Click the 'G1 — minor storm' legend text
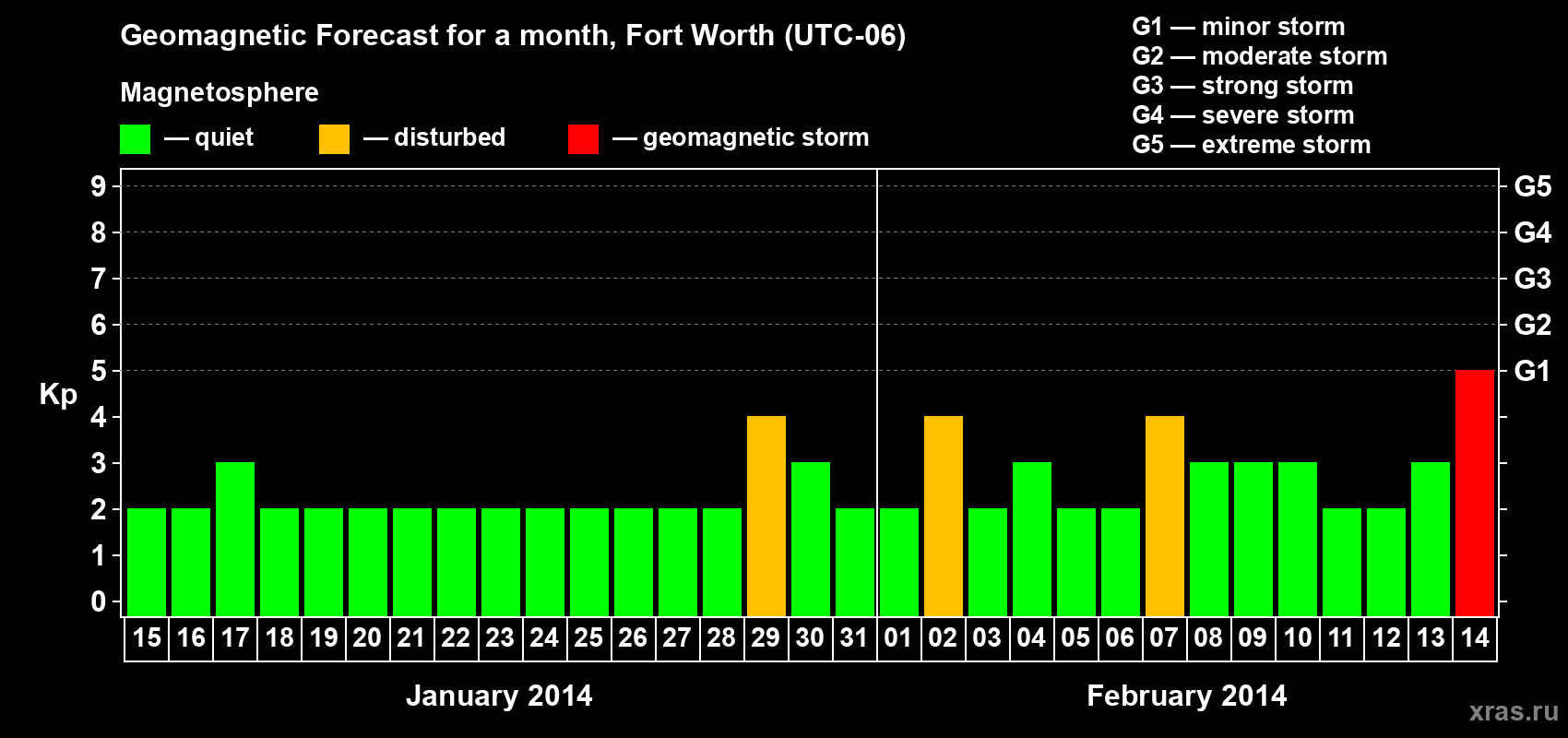 pos(1238,27)
